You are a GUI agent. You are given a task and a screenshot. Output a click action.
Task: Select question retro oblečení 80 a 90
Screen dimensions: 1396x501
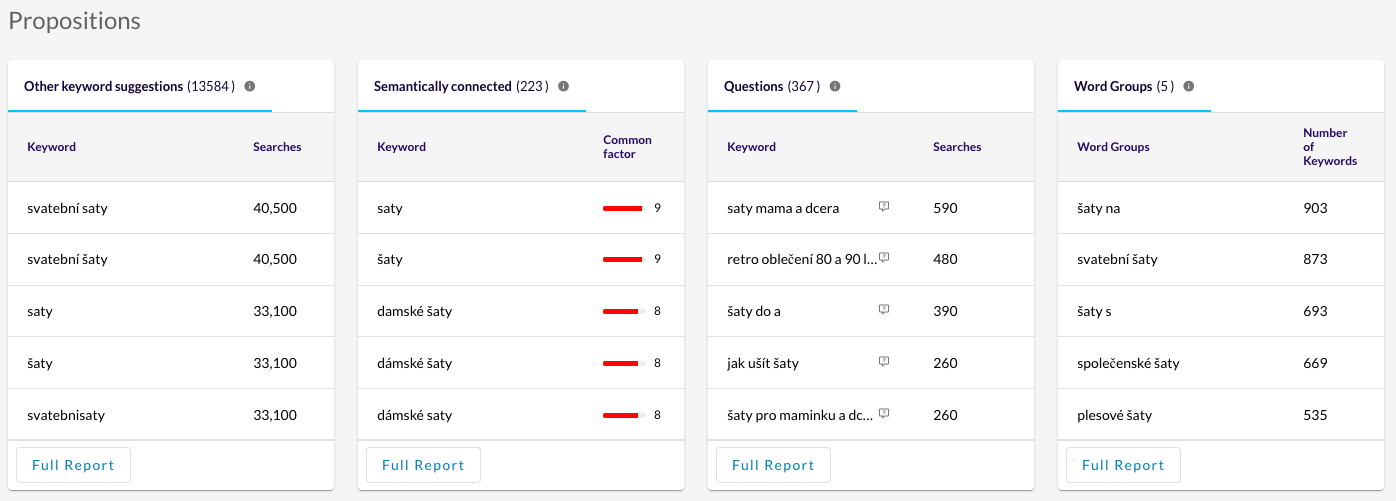point(802,259)
